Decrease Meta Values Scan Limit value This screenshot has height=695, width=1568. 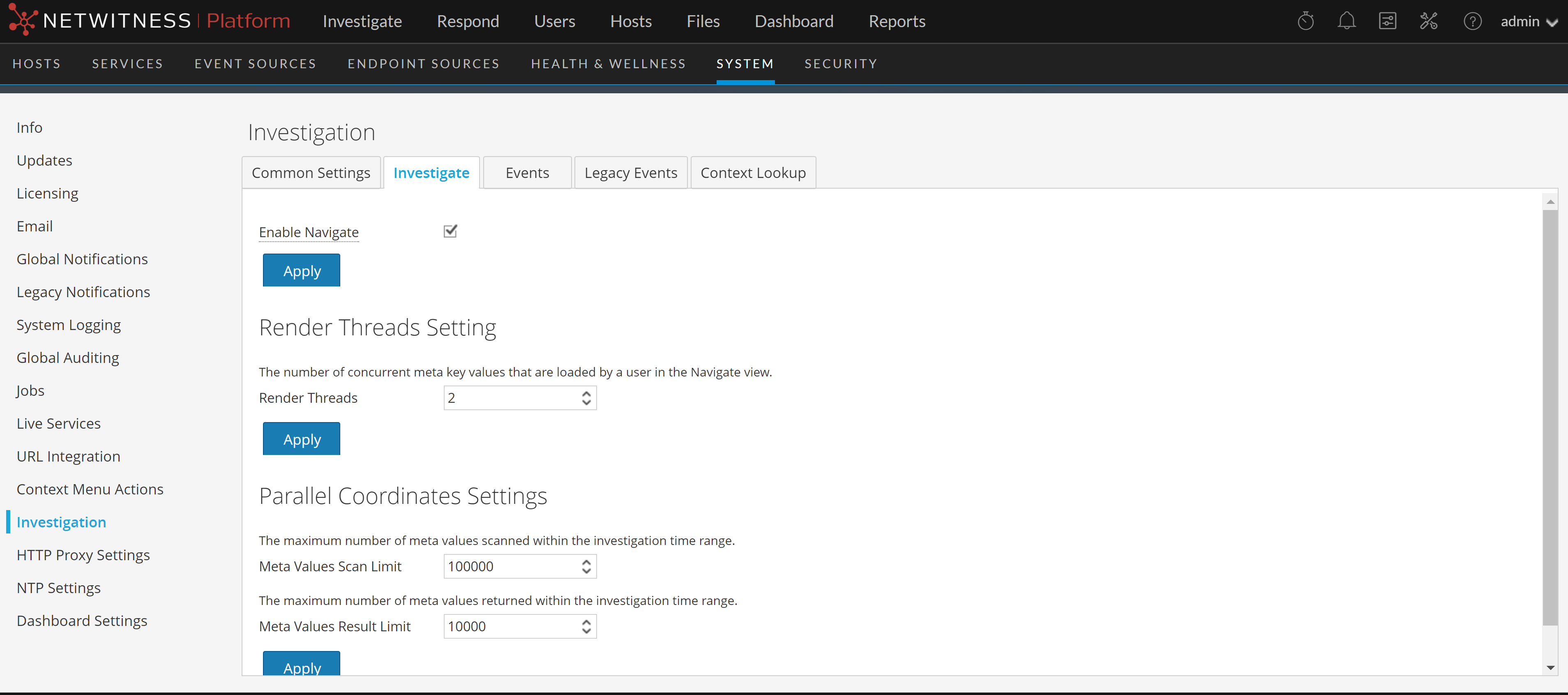(586, 571)
